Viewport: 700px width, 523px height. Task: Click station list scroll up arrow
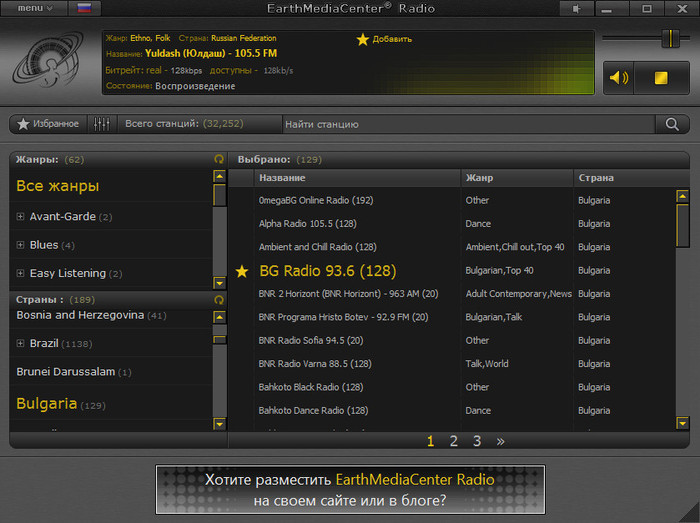683,196
